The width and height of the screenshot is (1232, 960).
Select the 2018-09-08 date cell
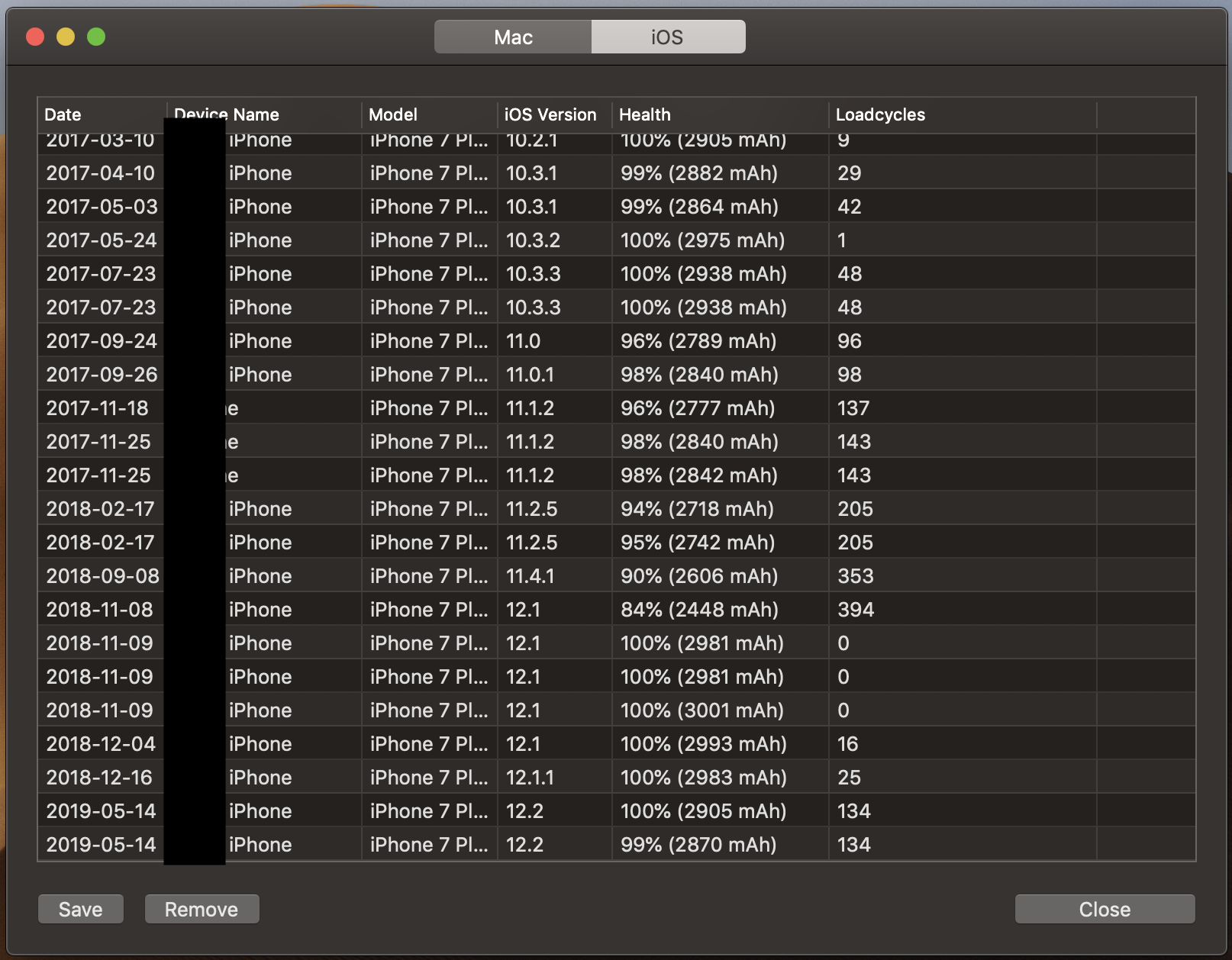coord(103,576)
